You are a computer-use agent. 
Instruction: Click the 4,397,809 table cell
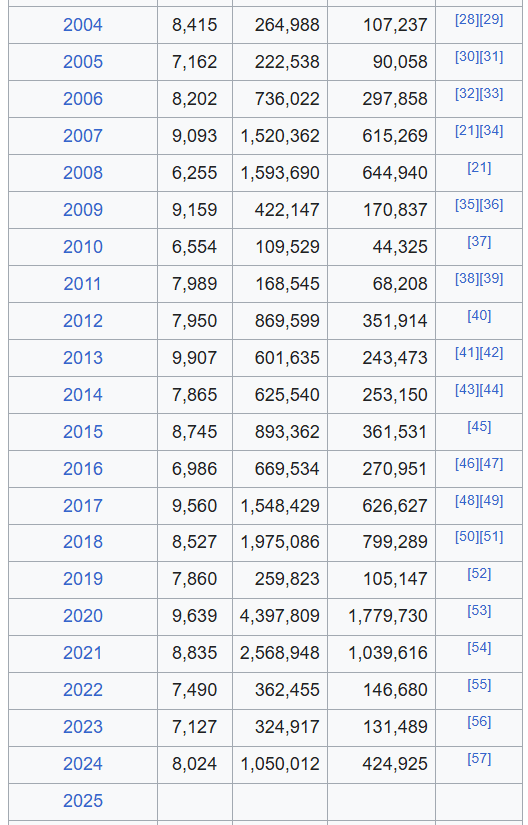click(280, 617)
